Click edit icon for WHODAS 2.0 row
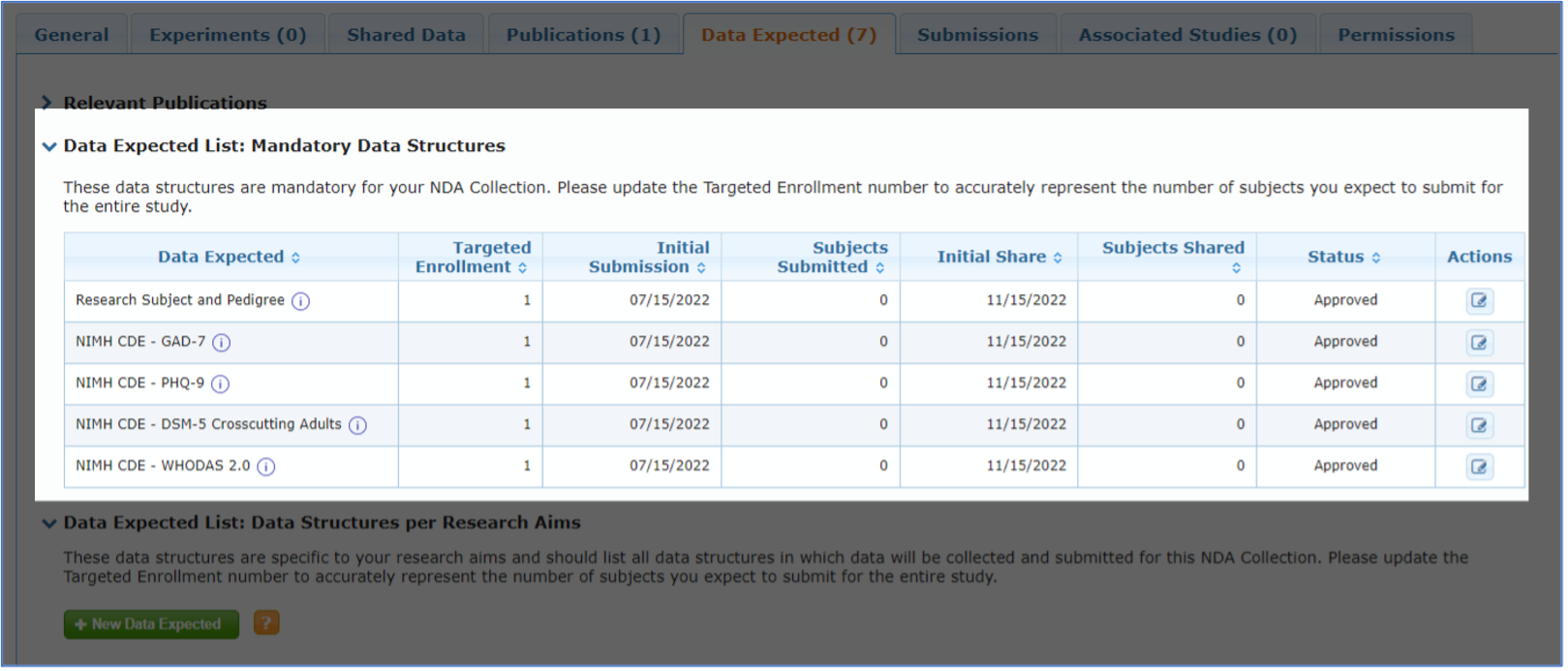This screenshot has width=1568, height=671. [x=1479, y=467]
